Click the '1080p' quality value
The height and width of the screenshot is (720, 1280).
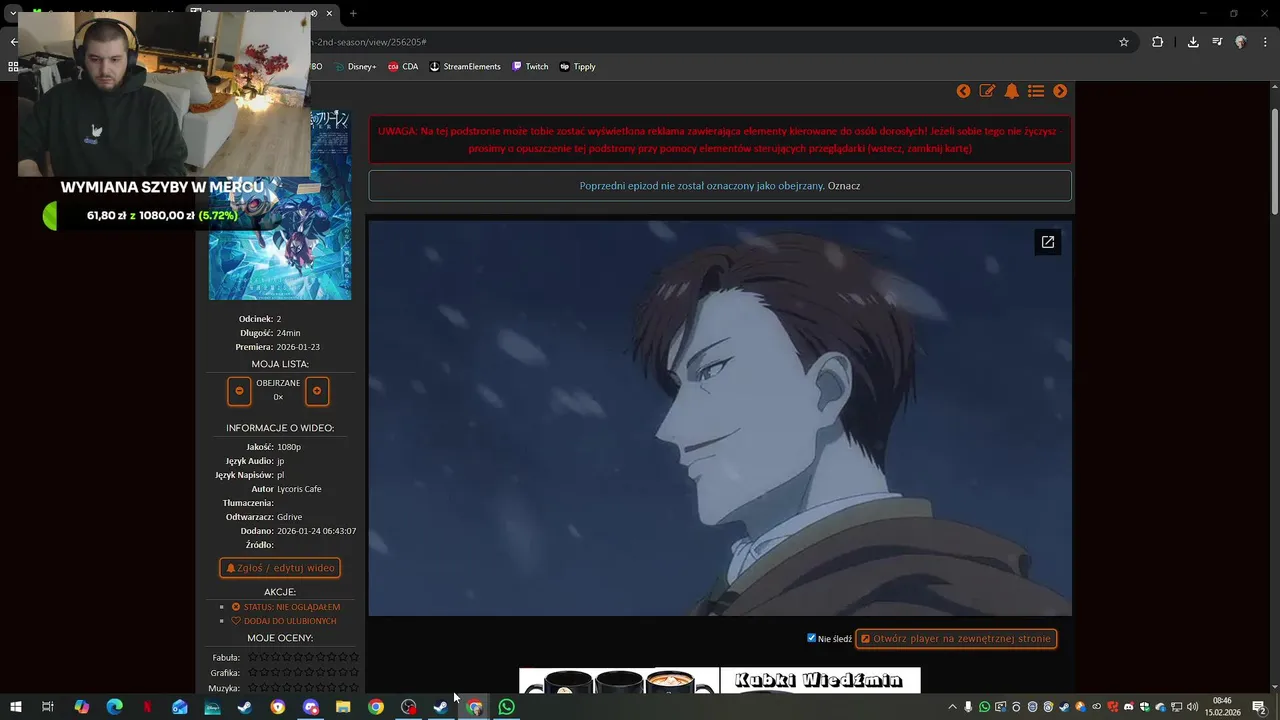289,447
